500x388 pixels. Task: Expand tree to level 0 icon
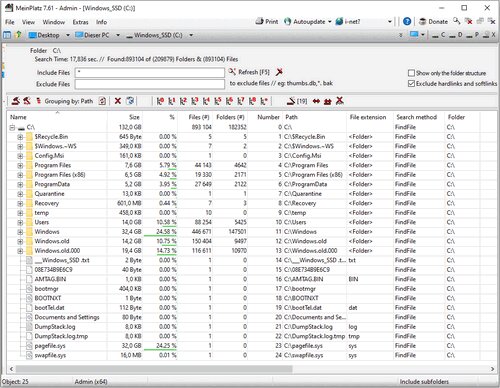point(160,101)
